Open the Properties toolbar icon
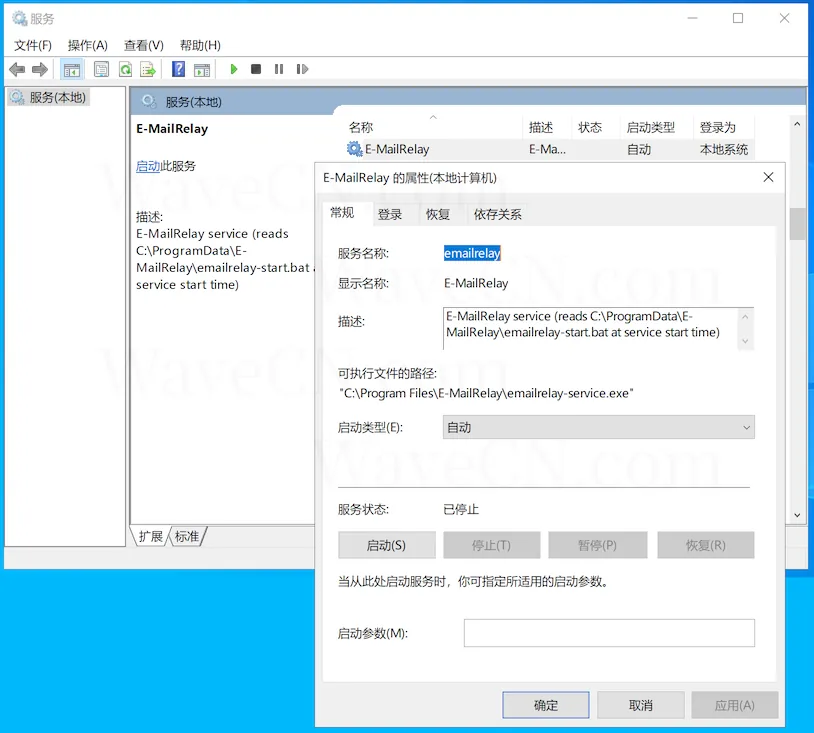Image resolution: width=814 pixels, height=733 pixels. pos(101,69)
